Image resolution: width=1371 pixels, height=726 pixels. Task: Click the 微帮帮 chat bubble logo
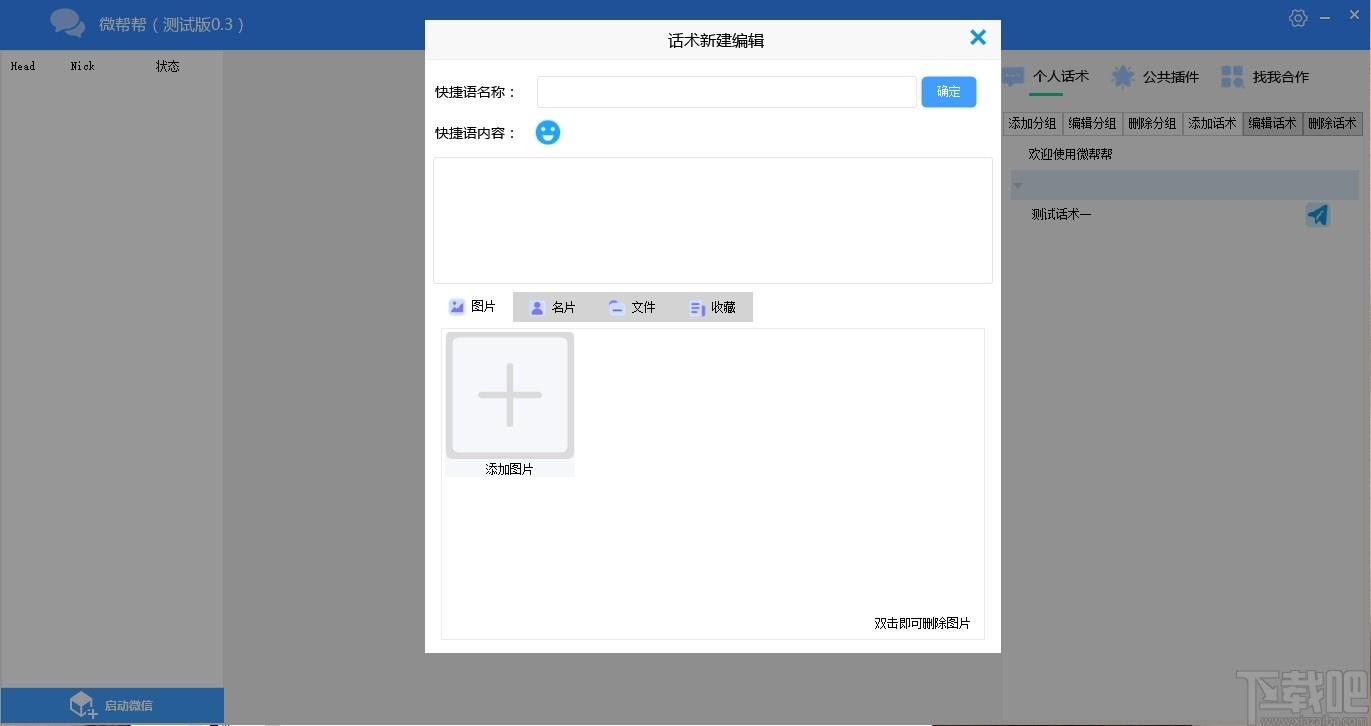tap(68, 23)
